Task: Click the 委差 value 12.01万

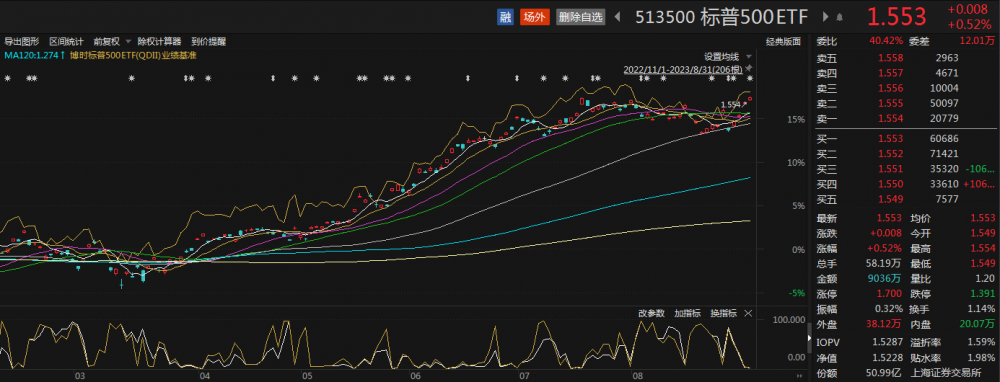Action: click(978, 41)
